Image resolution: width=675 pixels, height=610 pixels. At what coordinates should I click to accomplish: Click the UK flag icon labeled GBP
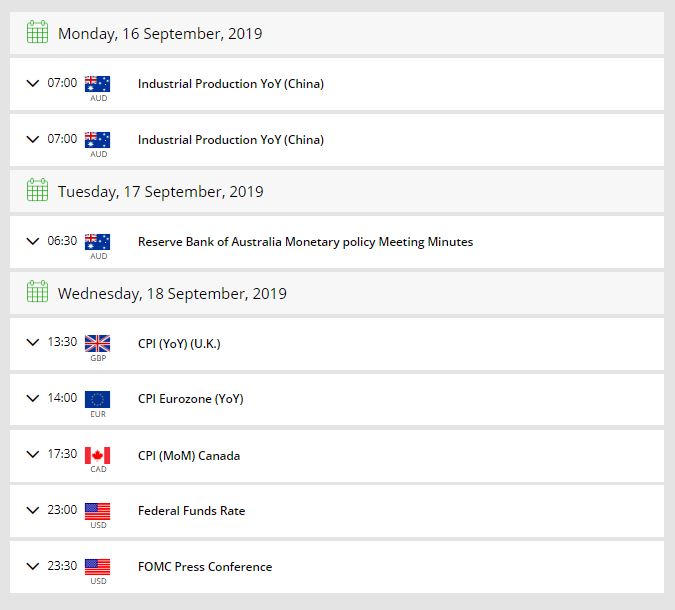pos(97,343)
